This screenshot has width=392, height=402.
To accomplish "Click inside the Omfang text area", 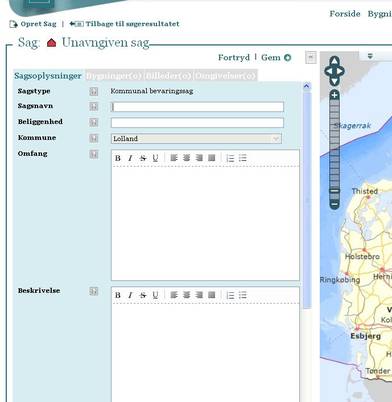I will (x=205, y=223).
